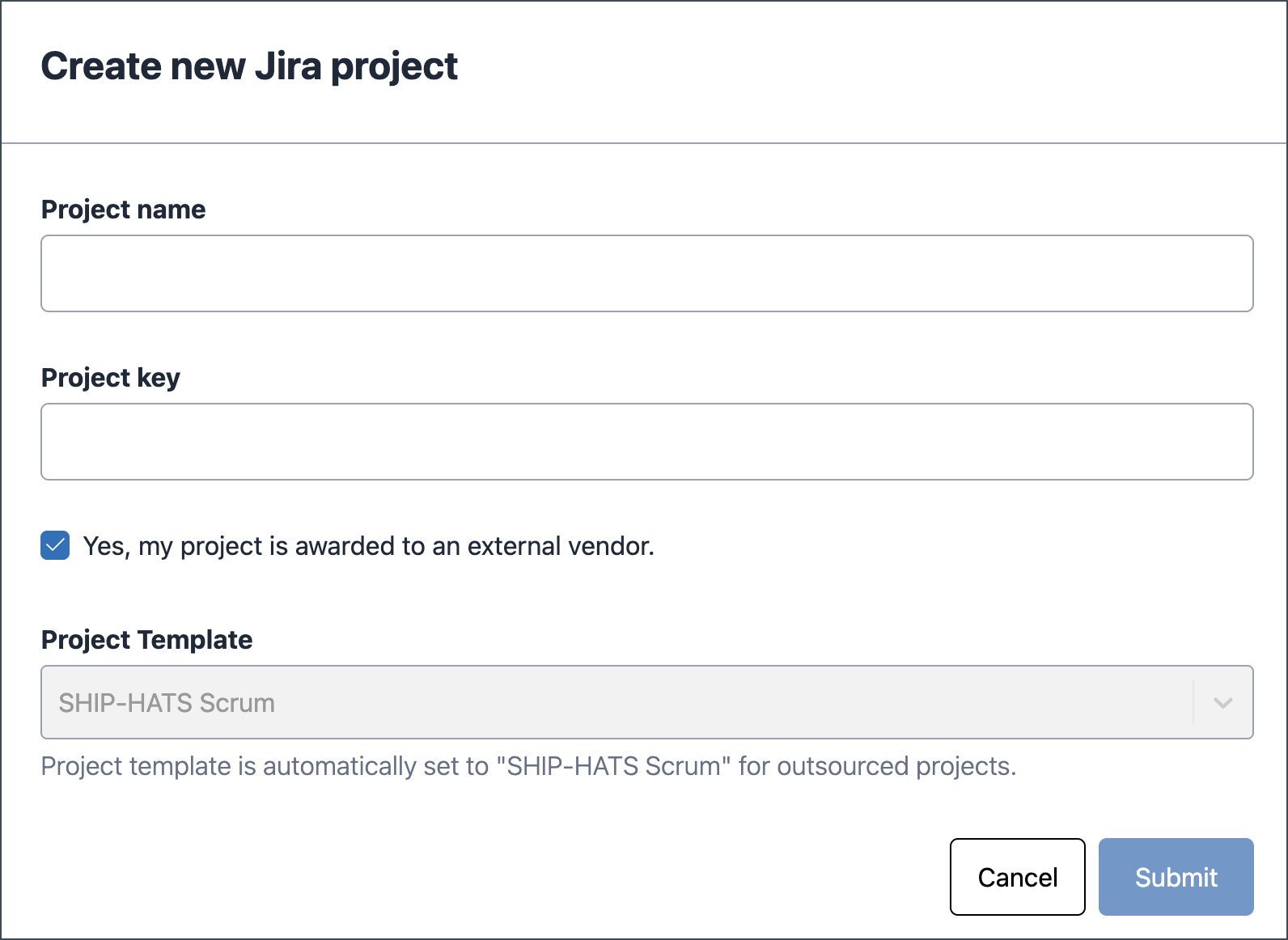Open the Project Template dropdown
This screenshot has height=940, width=1288.
[x=615, y=702]
